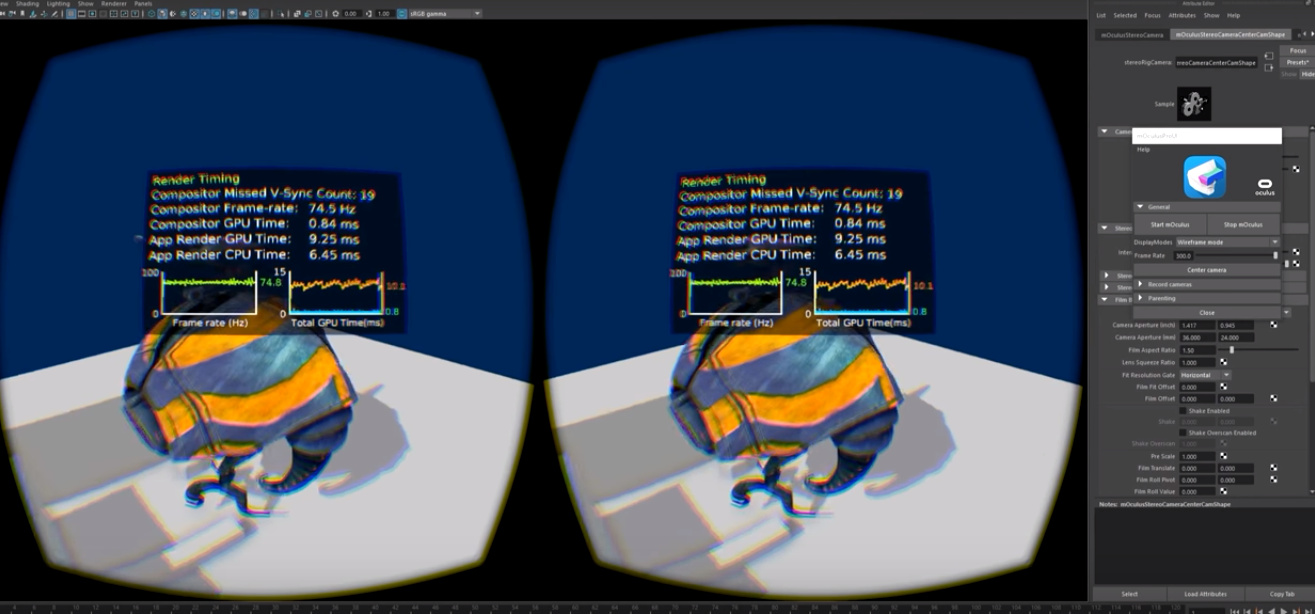
Task: Click the output connection icon near Presets
Action: pyautogui.click(x=1269, y=68)
